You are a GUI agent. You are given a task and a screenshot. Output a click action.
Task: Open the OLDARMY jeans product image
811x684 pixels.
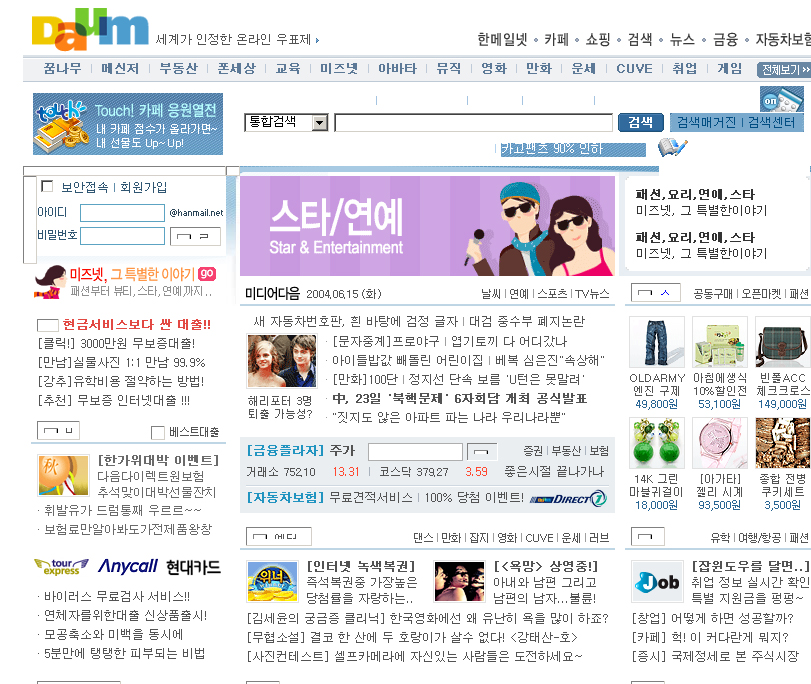657,343
